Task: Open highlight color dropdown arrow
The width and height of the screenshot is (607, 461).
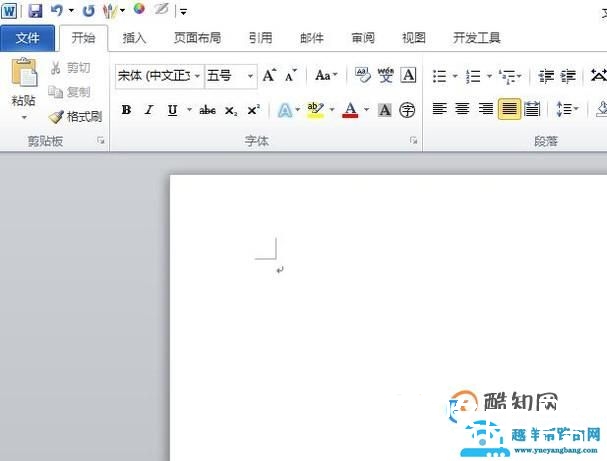Action: click(332, 110)
